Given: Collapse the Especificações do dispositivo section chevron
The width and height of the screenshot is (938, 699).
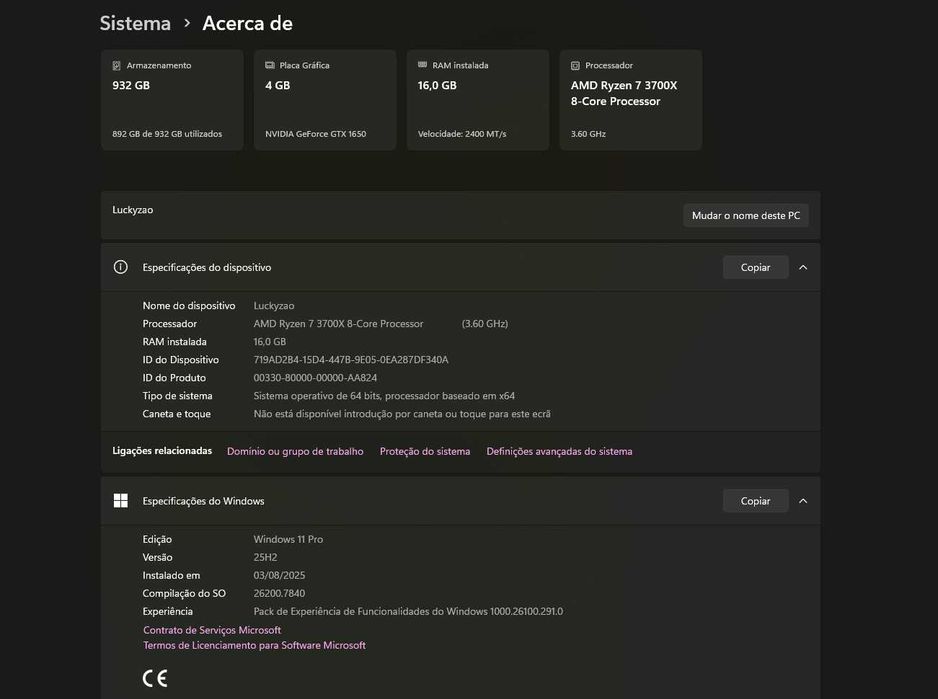Looking at the screenshot, I should (x=803, y=268).
